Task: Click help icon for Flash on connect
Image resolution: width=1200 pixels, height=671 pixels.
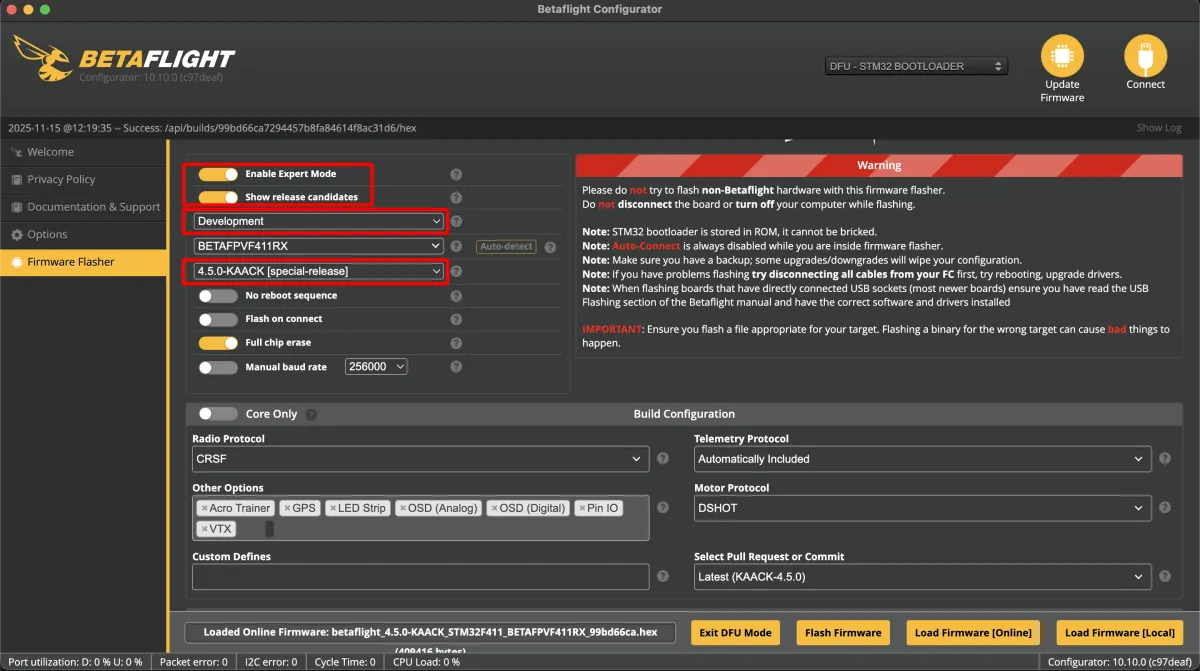Action: 456,320
